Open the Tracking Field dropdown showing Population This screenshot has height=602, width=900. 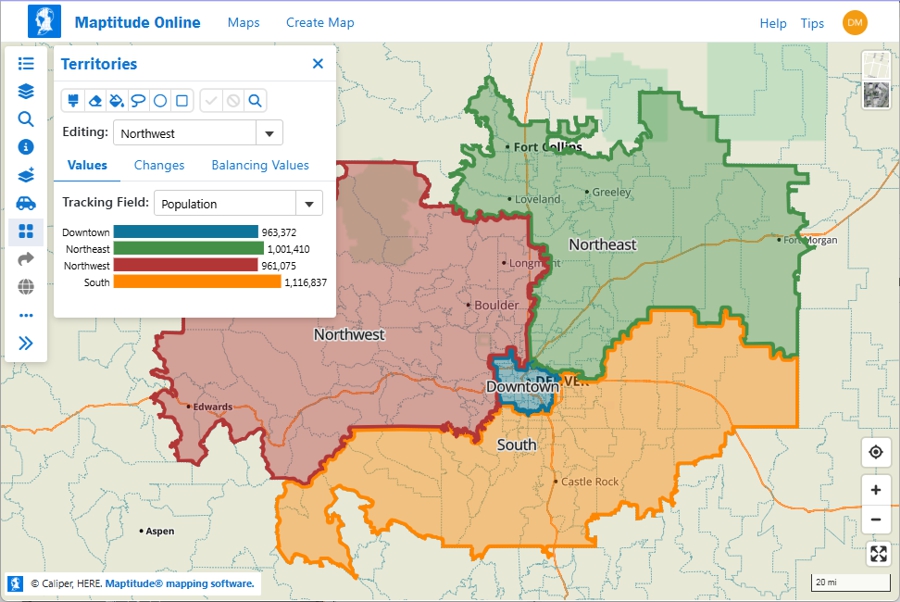pos(310,203)
